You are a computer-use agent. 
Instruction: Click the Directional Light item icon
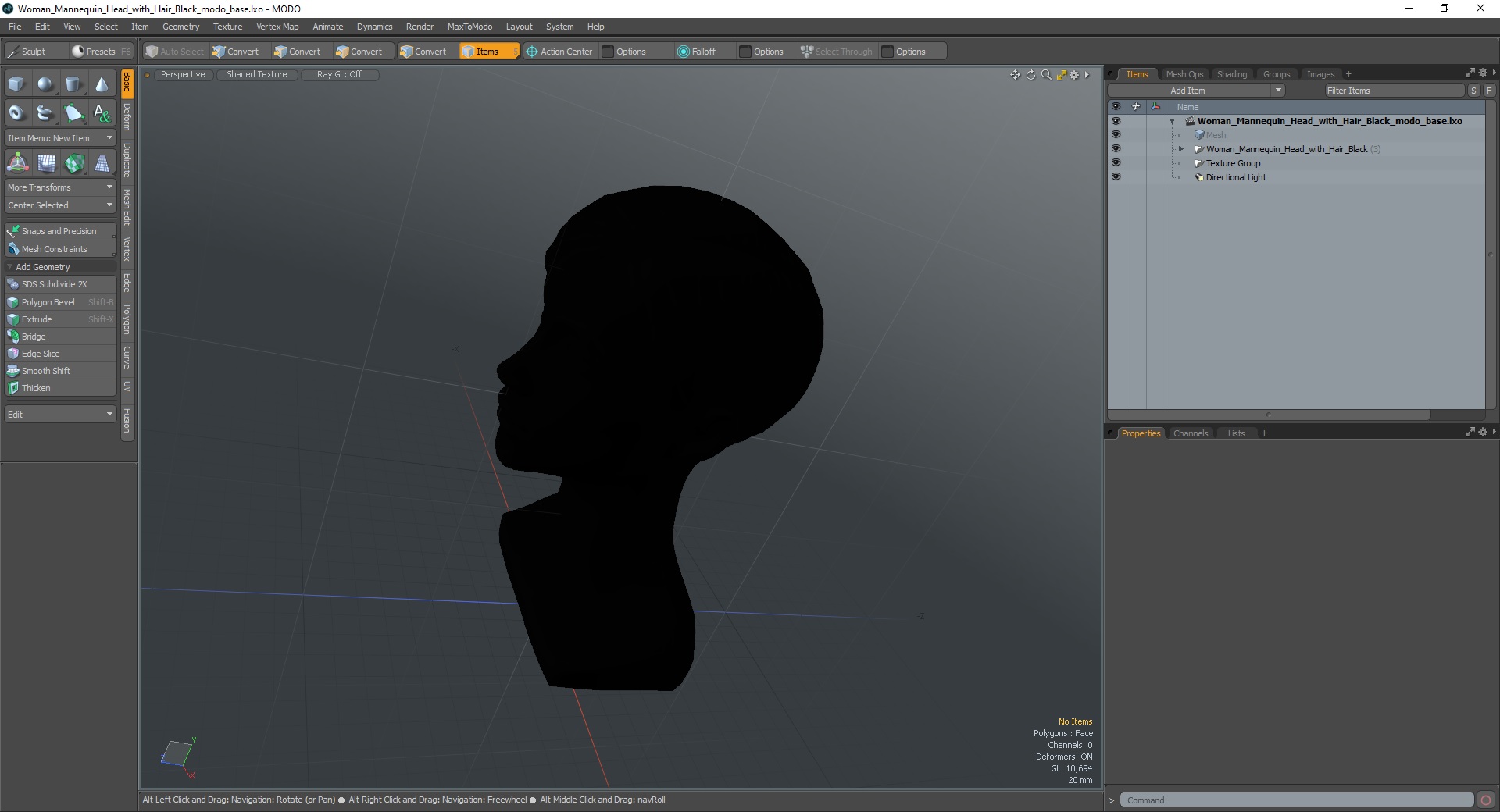[1199, 177]
